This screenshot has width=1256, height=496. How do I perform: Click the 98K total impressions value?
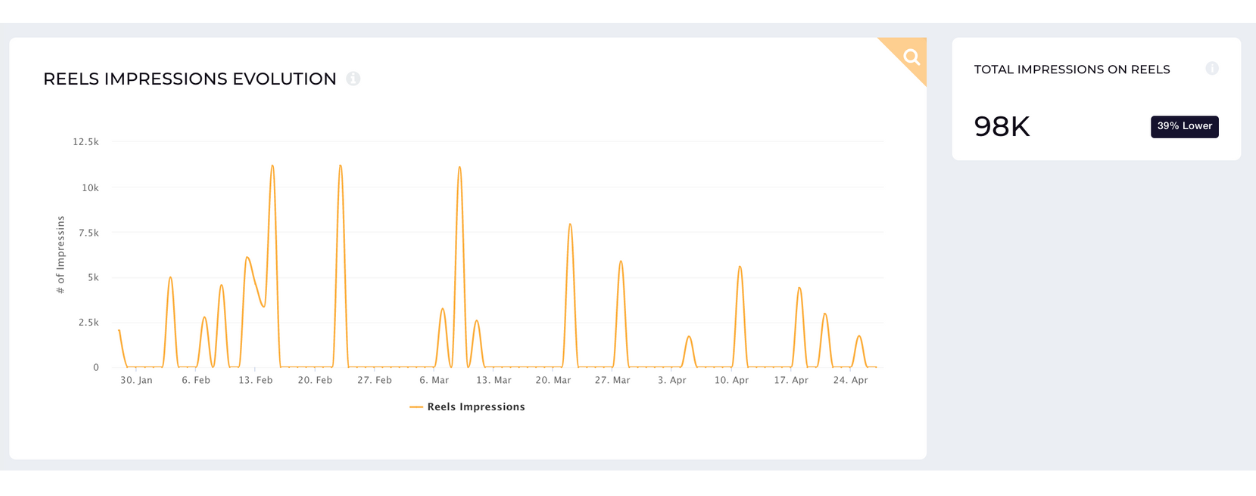pos(1002,127)
